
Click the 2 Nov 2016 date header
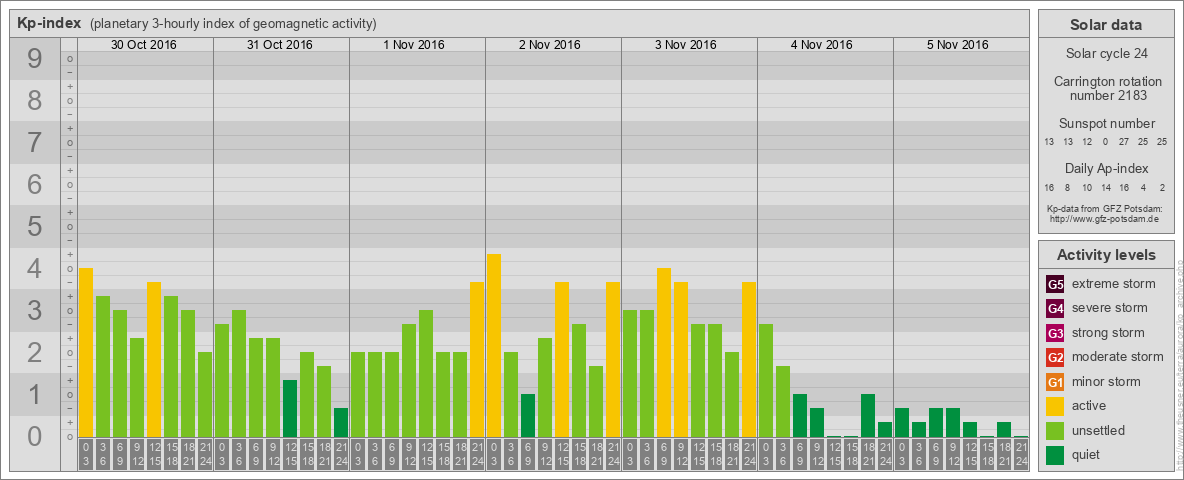pyautogui.click(x=550, y=45)
